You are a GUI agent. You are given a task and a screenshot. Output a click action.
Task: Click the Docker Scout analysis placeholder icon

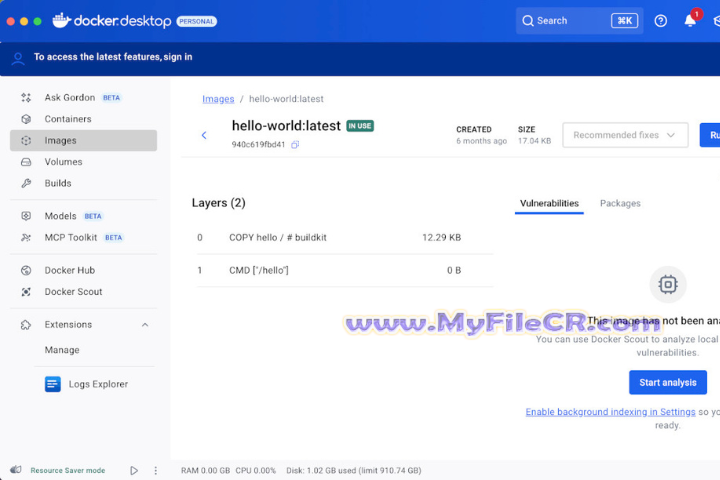coord(668,284)
